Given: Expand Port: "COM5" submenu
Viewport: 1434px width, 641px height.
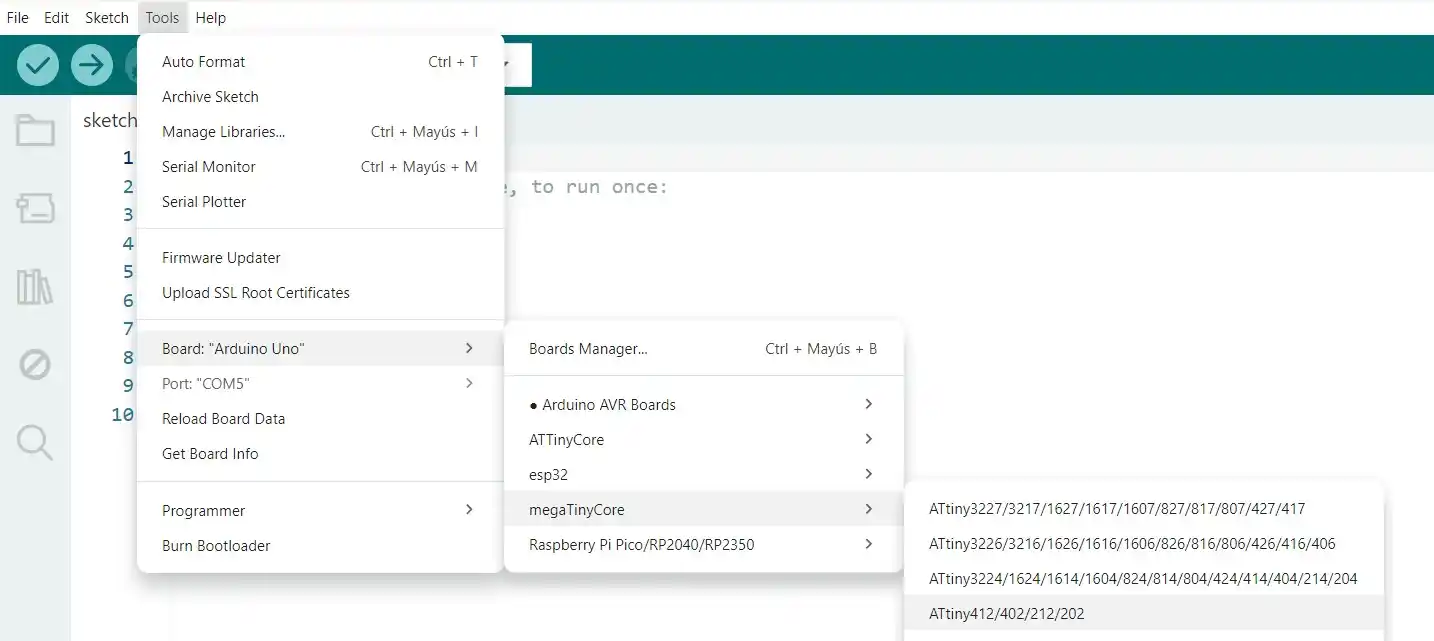Looking at the screenshot, I should pyautogui.click(x=320, y=384).
